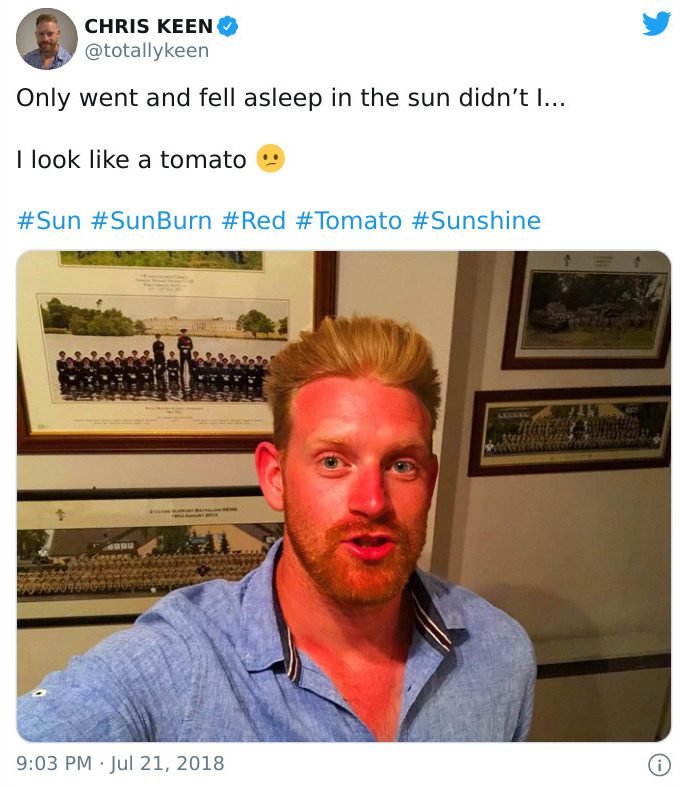Click the top-right framed picture on the wall

click(586, 310)
